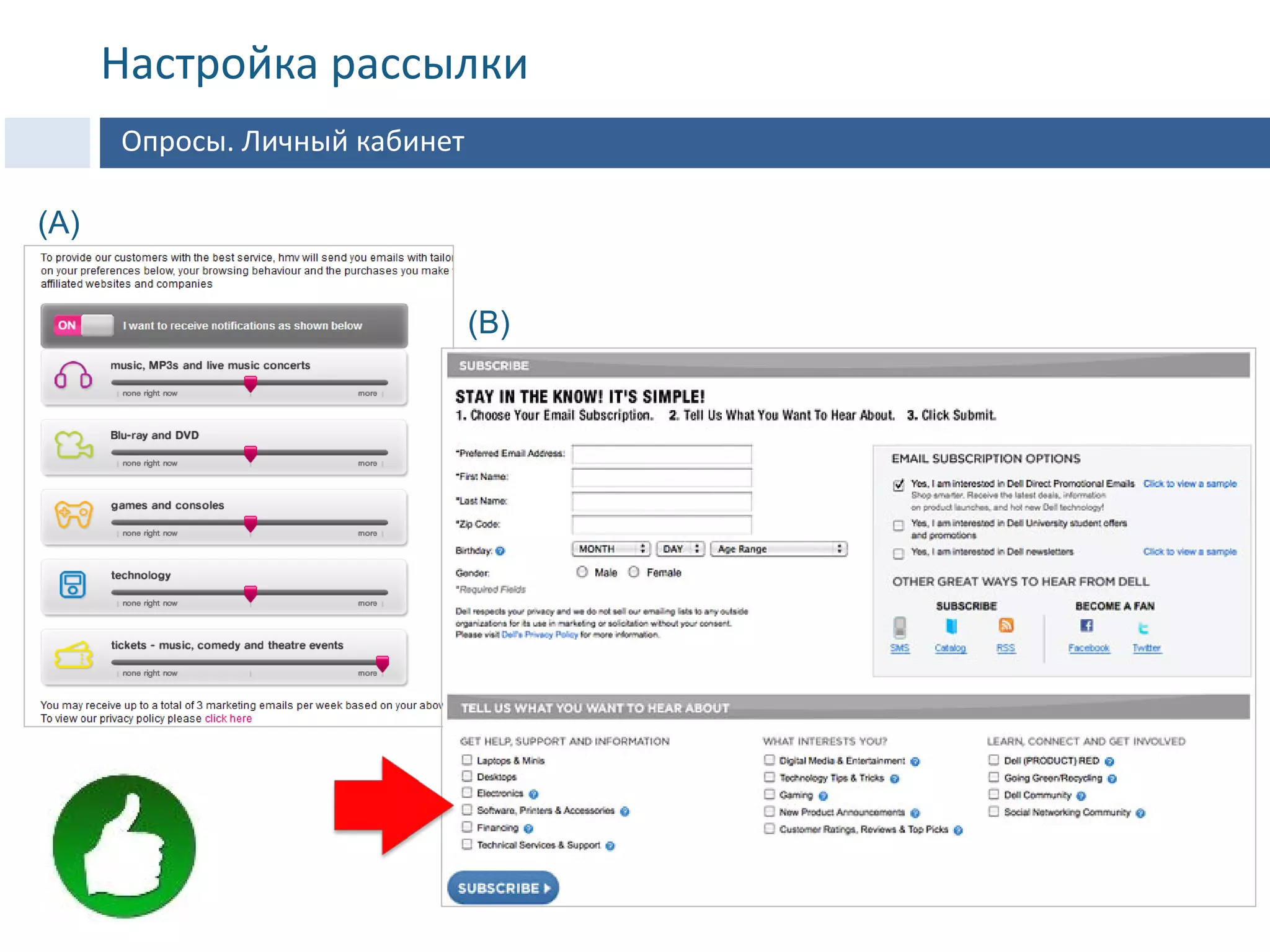1270x952 pixels.
Task: Click the music MP3s slider handle
Action: pos(251,384)
